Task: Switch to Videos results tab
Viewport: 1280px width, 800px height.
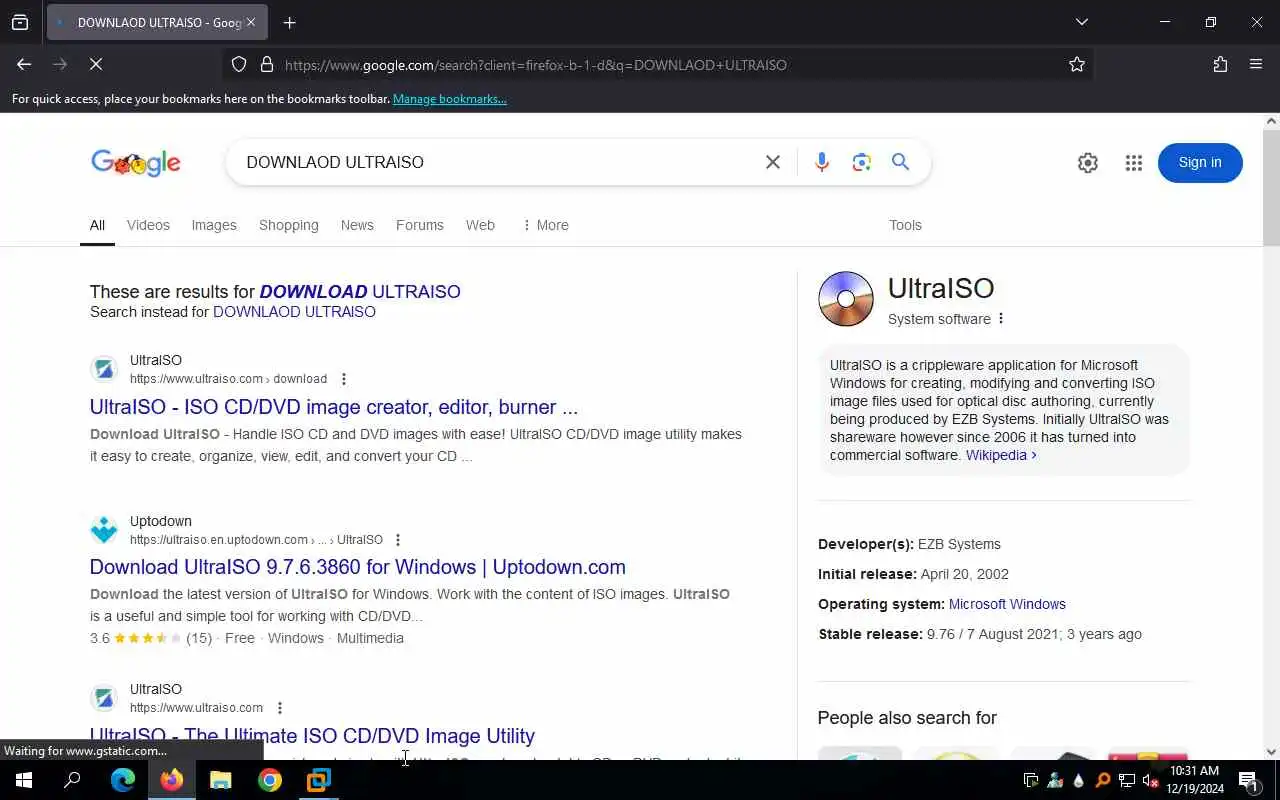Action: 148,225
